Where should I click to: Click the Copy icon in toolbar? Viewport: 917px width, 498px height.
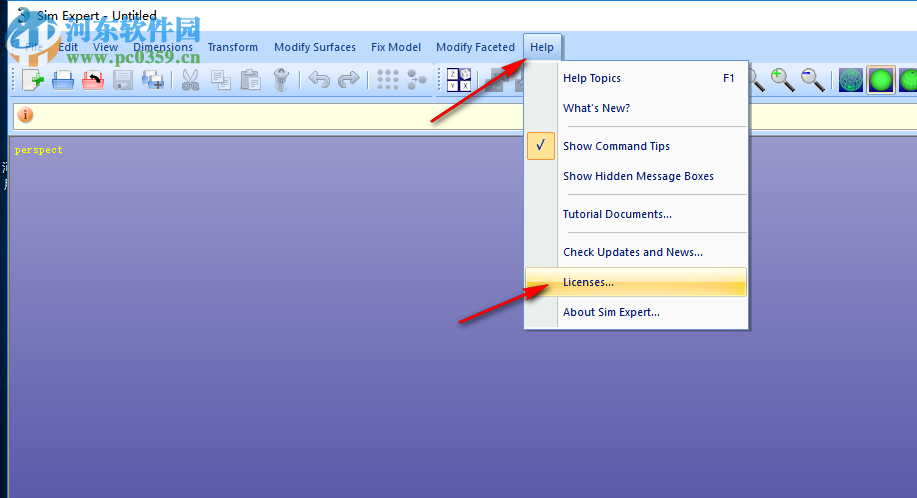(220, 79)
